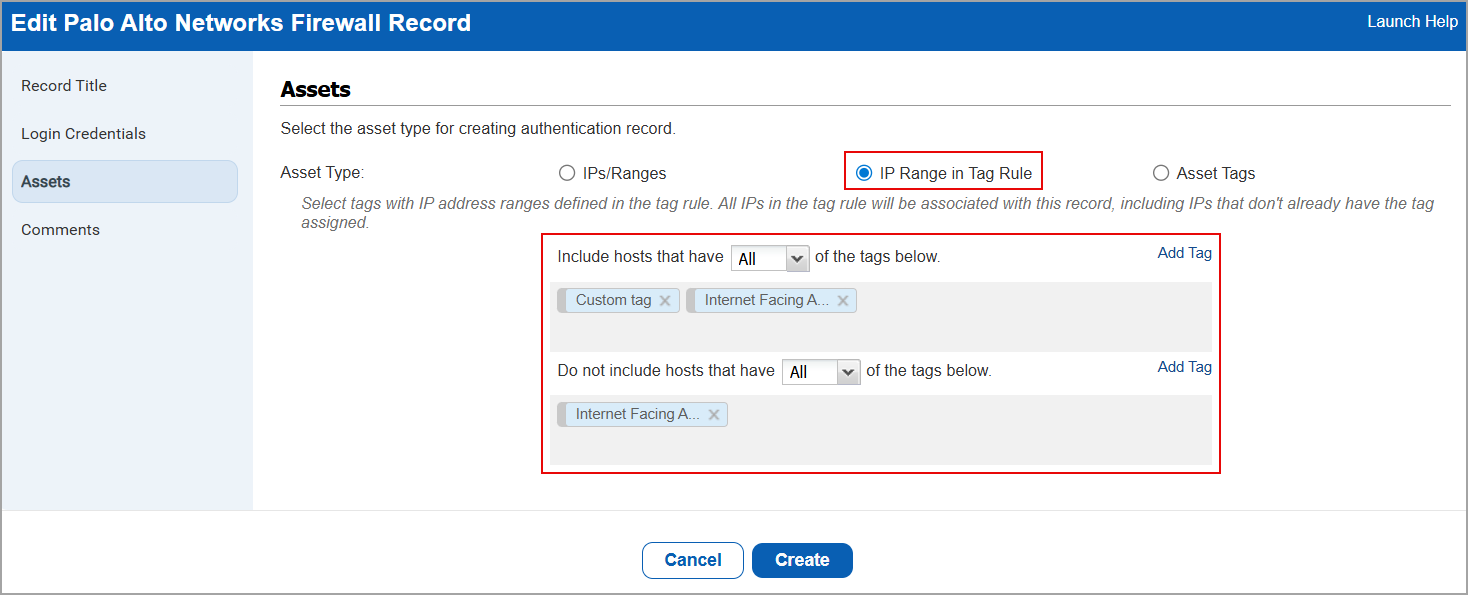Click Add Tag for included hosts
Viewport: 1468px width, 595px height.
[x=1184, y=253]
